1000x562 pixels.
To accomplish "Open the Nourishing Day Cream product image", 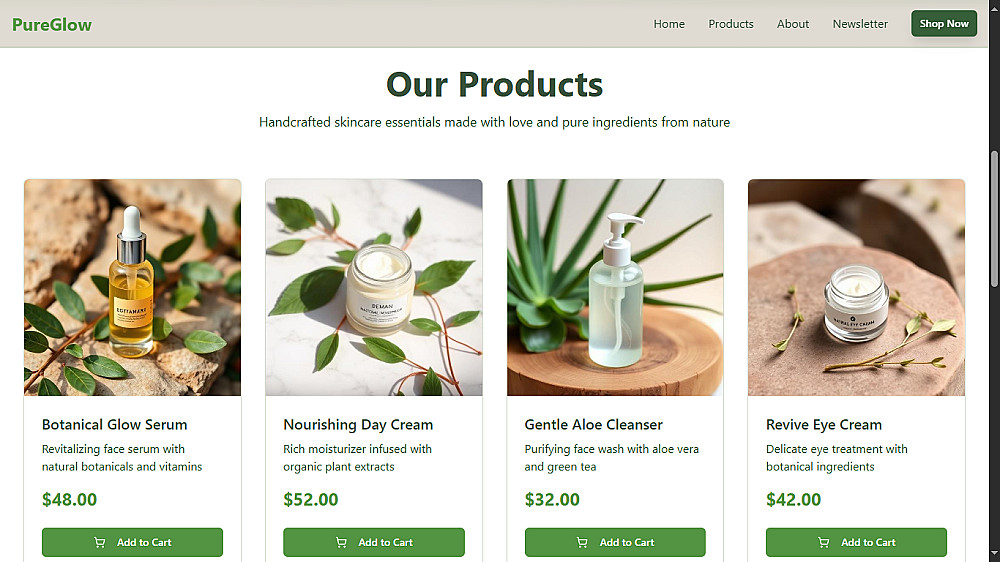I will pyautogui.click(x=374, y=287).
